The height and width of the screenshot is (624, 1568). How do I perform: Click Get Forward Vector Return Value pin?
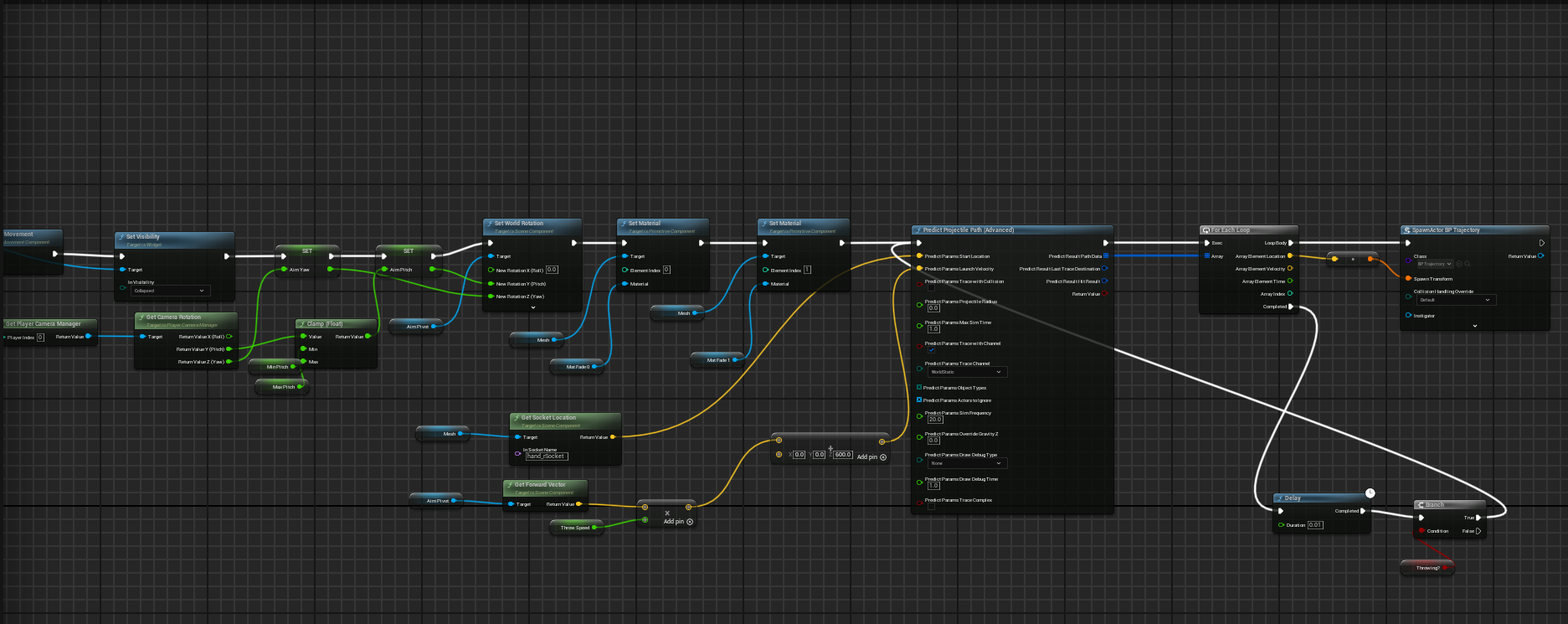[578, 504]
